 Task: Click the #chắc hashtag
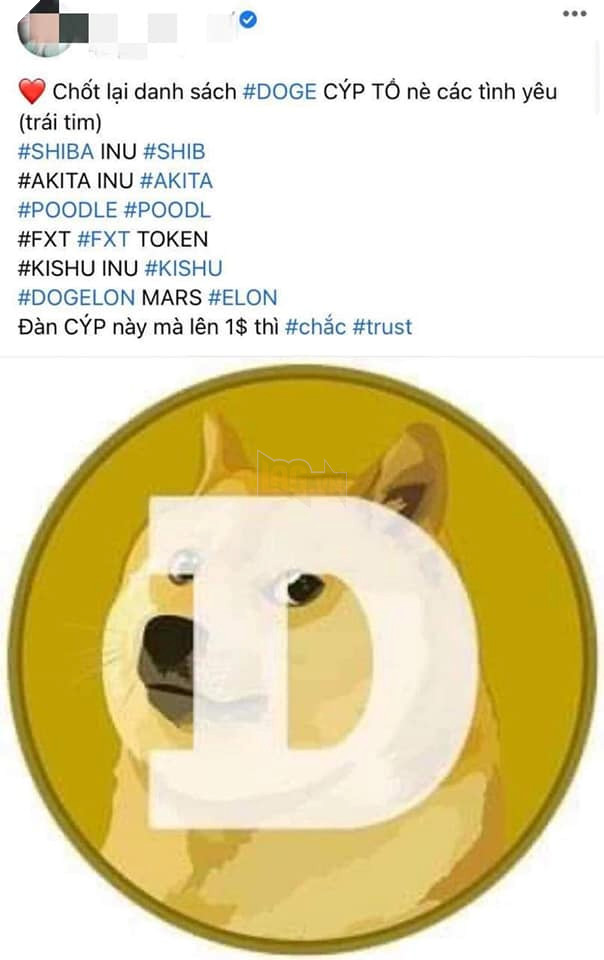tap(315, 326)
